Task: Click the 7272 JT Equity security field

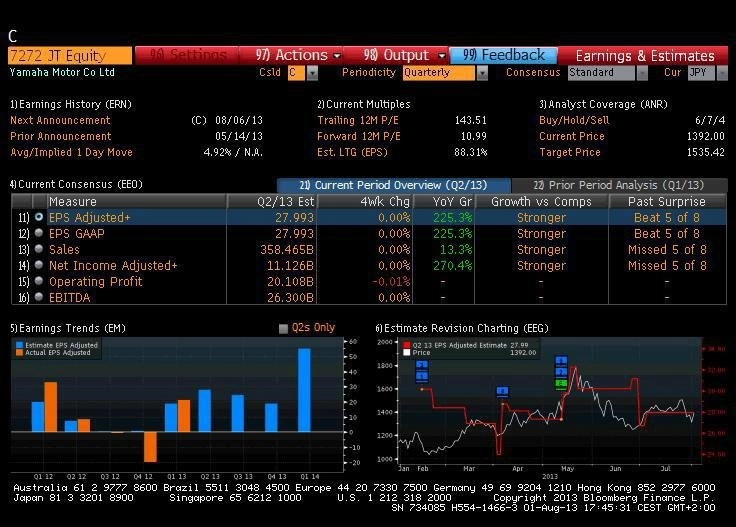Action: pos(70,56)
